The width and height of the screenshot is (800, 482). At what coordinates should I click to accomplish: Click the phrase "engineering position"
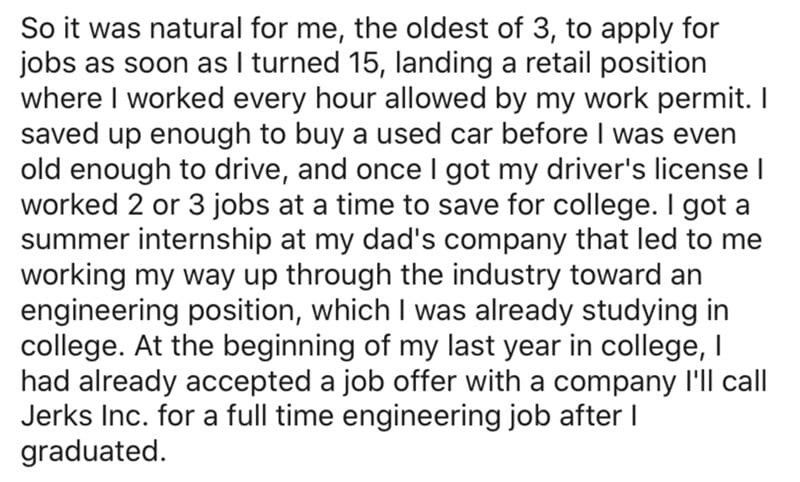(160, 312)
